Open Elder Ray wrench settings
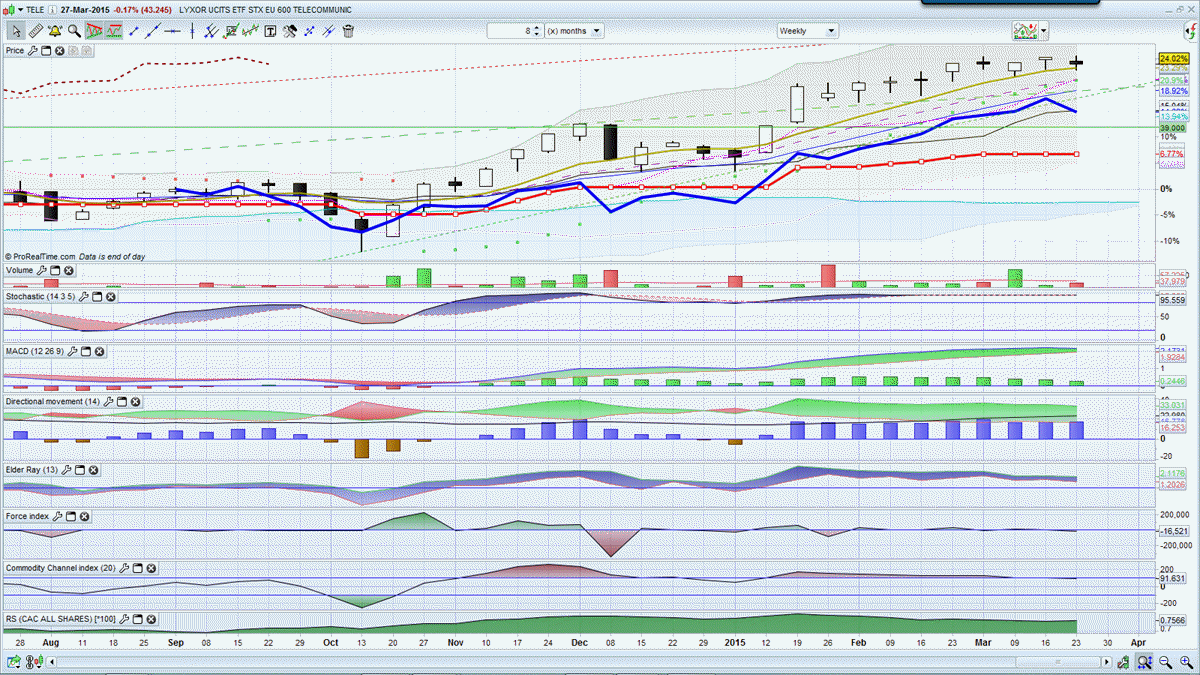 pos(66,470)
